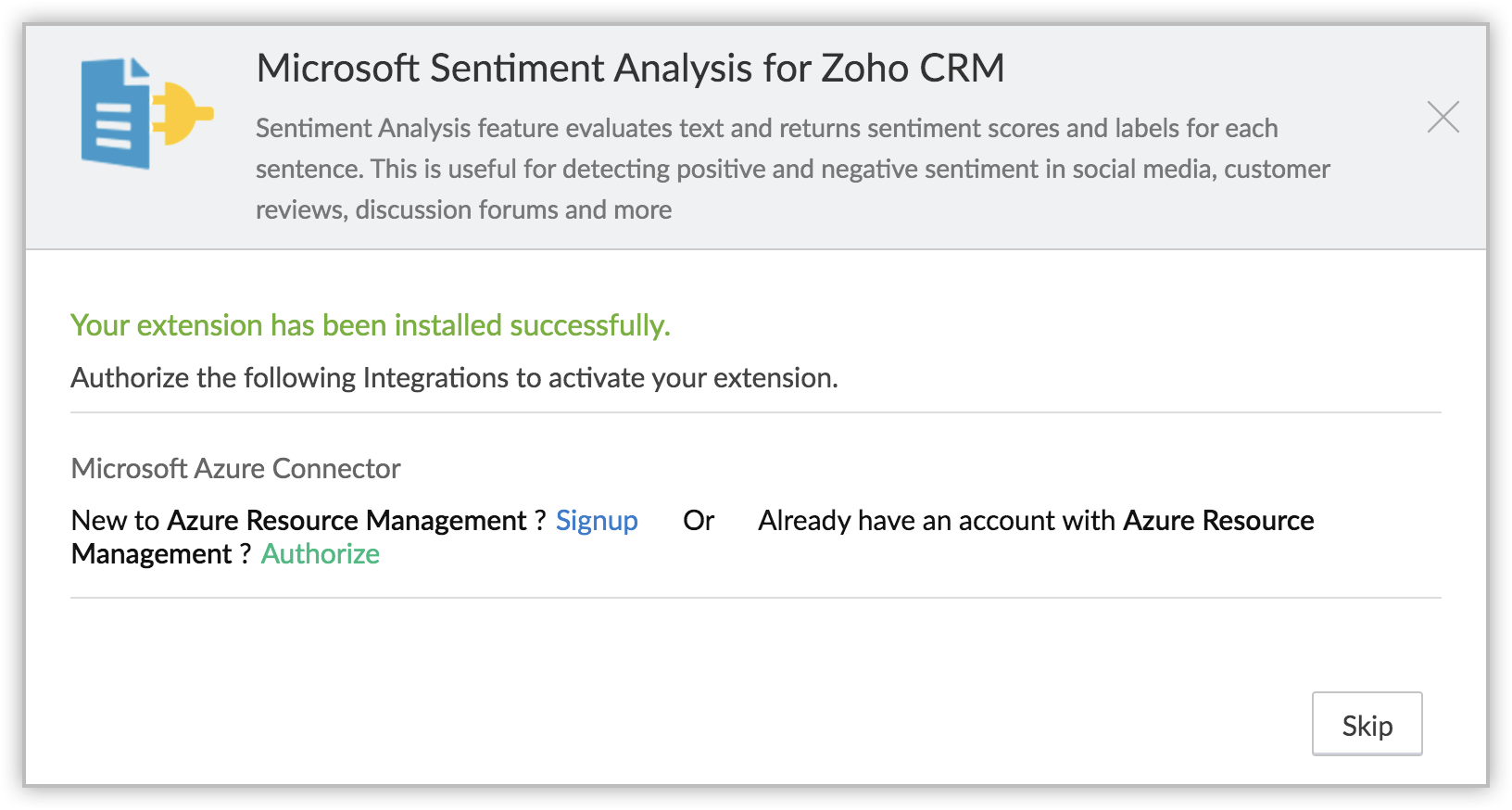The height and width of the screenshot is (810, 1512).
Task: Click the word Management before Authorize
Action: 151,554
